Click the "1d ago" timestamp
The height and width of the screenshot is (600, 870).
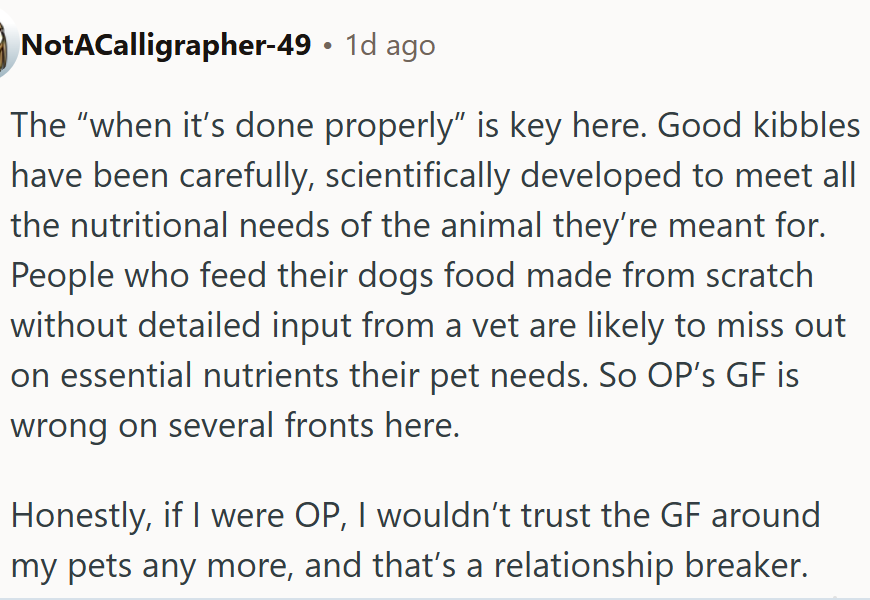pyautogui.click(x=390, y=46)
